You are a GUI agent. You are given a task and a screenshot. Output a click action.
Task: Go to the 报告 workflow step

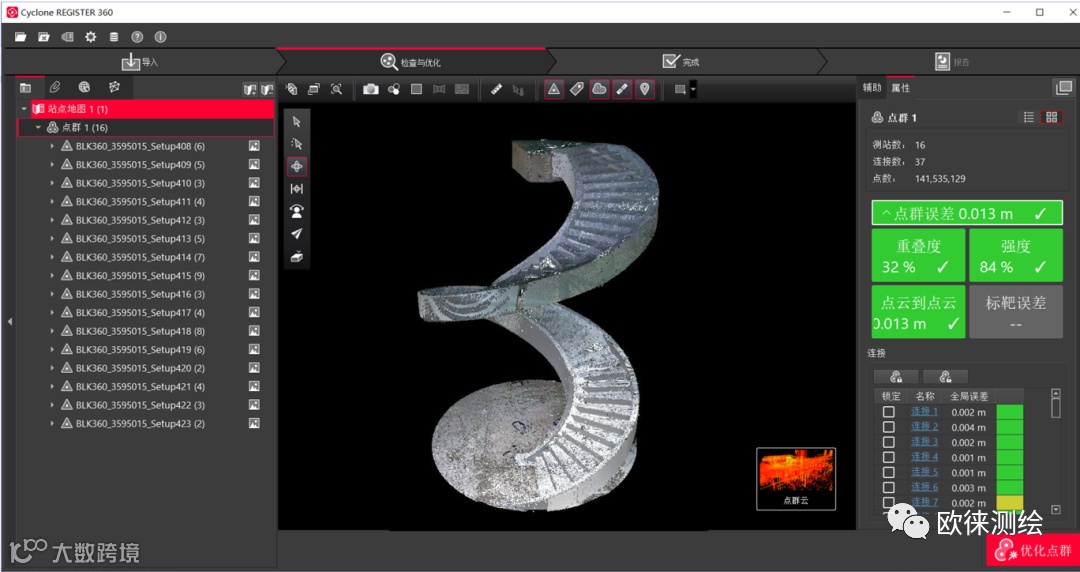(x=952, y=62)
